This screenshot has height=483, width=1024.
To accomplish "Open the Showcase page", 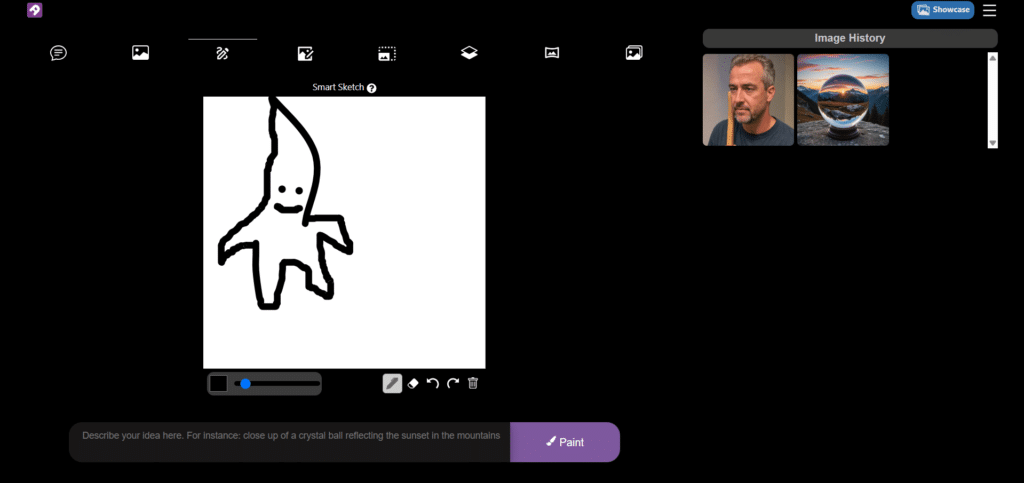I will click(942, 10).
